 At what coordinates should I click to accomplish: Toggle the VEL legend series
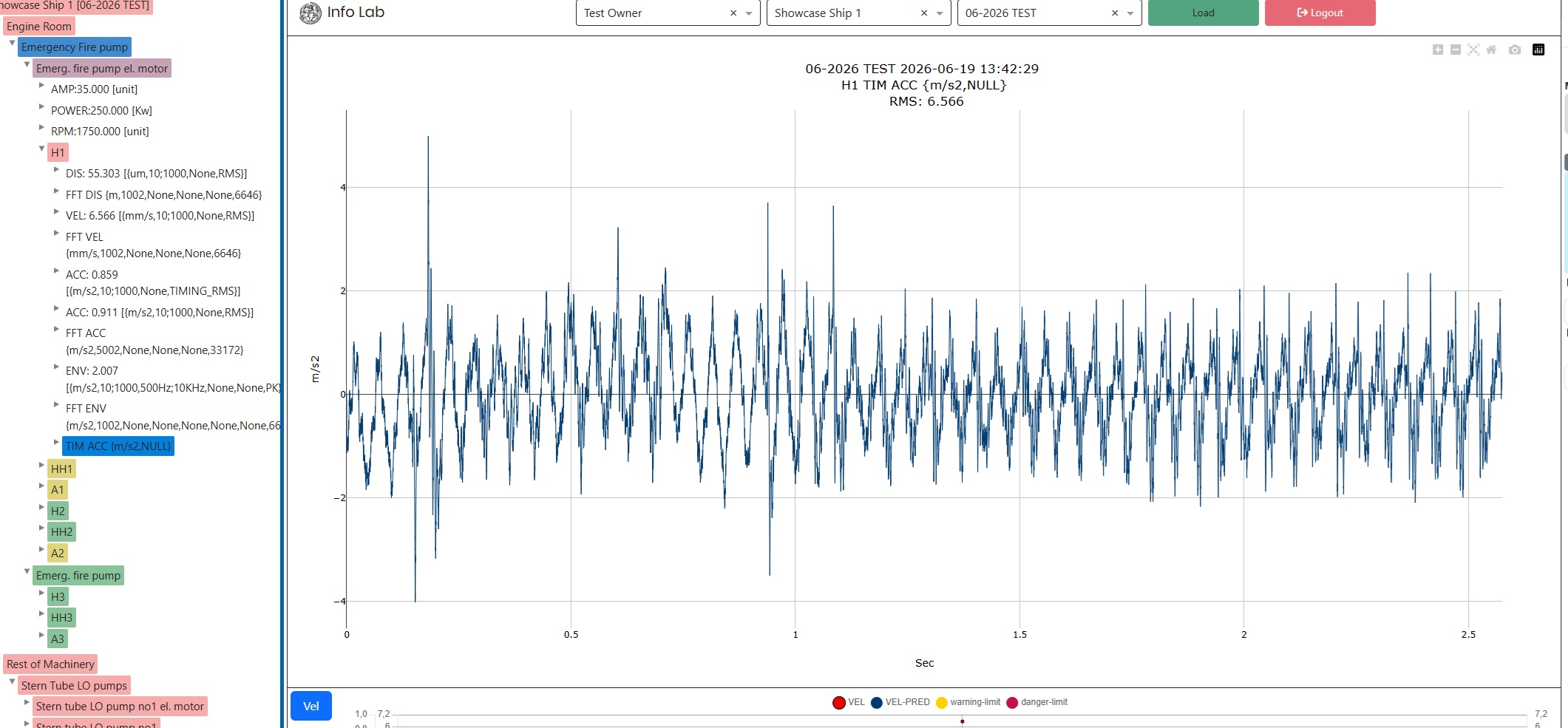click(x=848, y=702)
